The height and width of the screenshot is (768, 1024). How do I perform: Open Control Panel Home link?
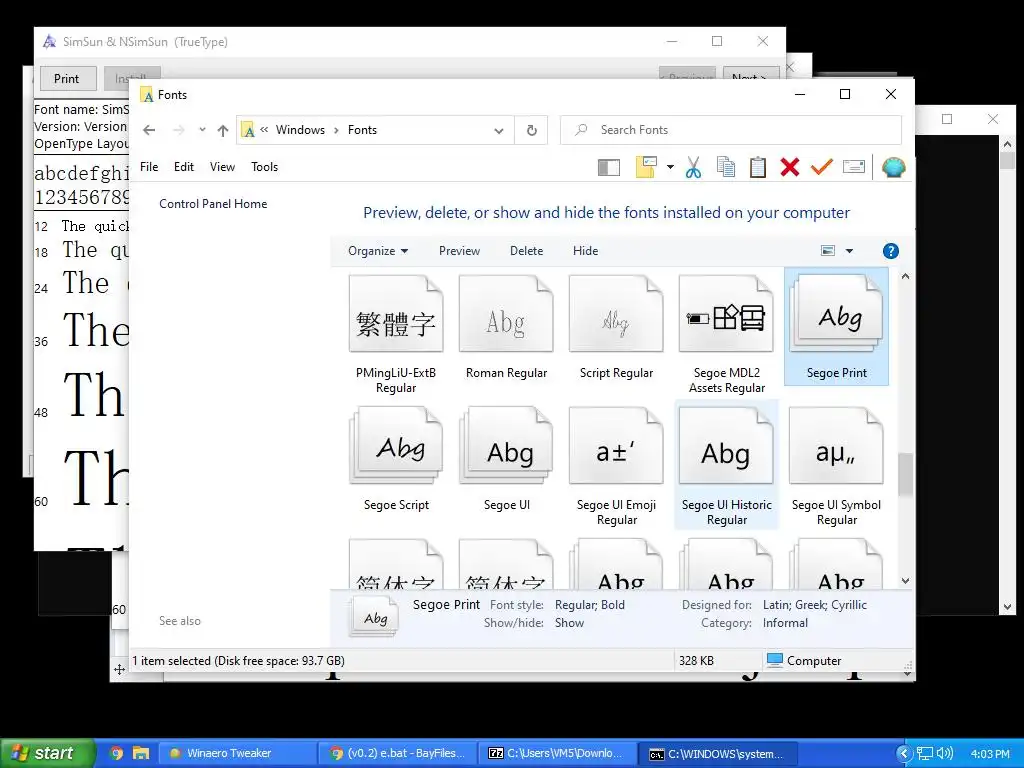point(213,204)
